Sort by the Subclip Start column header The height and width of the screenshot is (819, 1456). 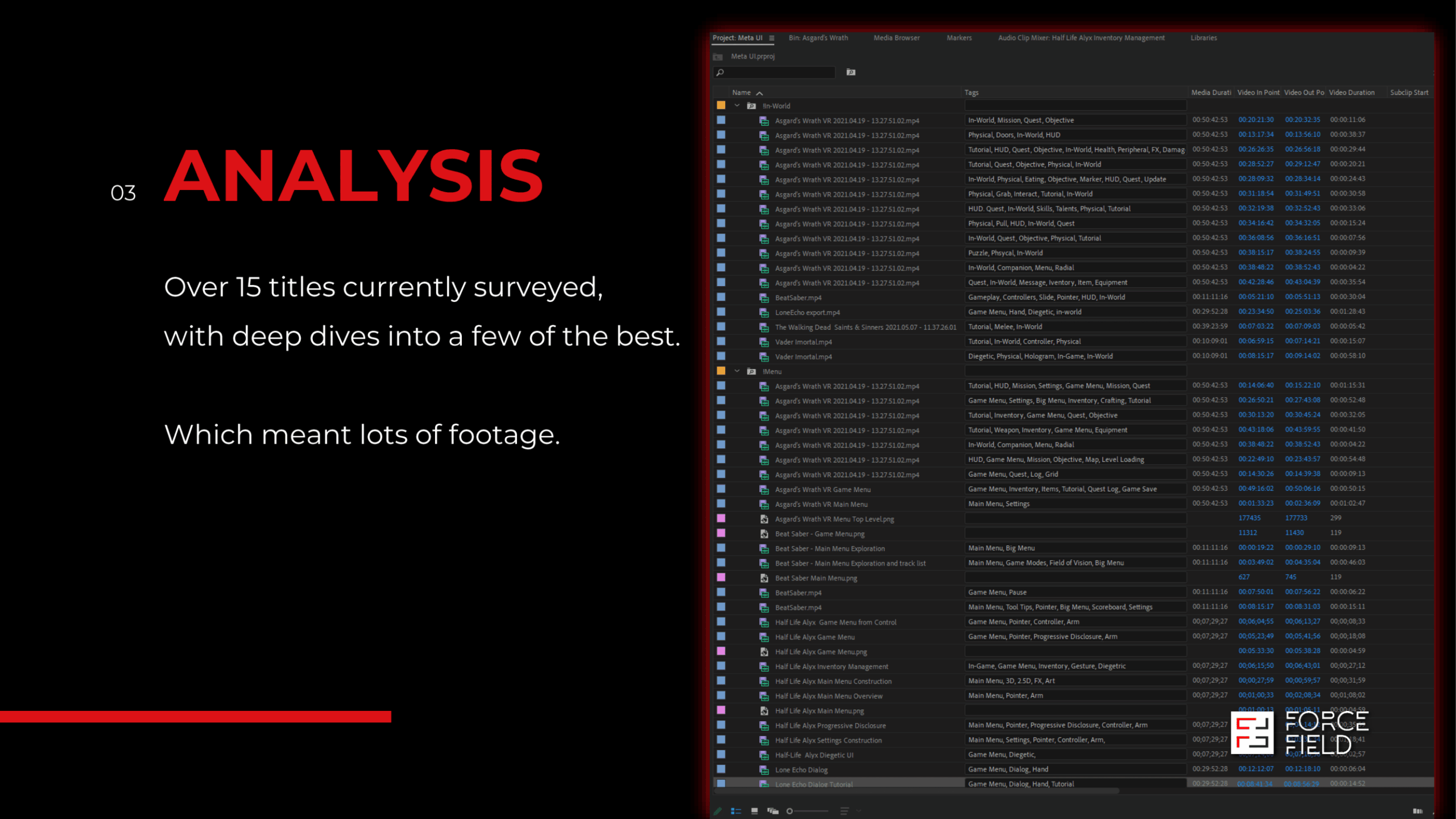point(1409,93)
